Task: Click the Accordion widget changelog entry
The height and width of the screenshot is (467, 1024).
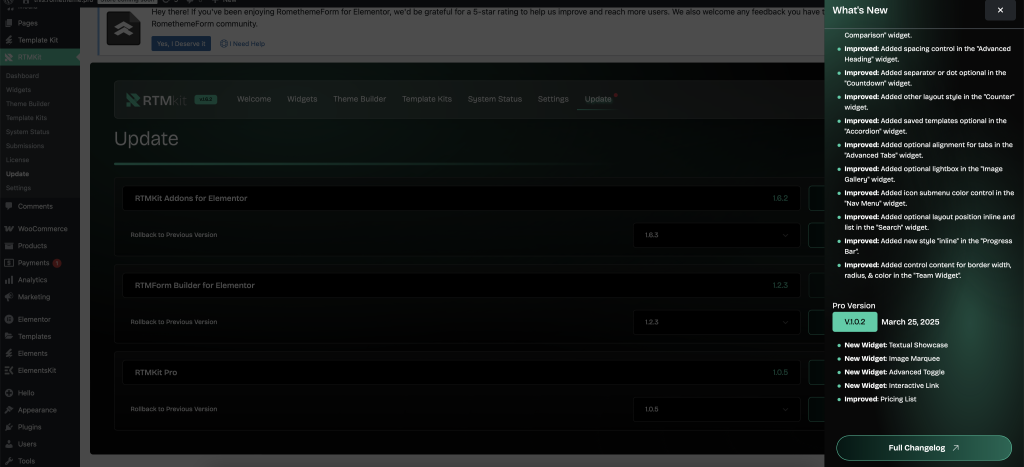Action: [x=925, y=126]
